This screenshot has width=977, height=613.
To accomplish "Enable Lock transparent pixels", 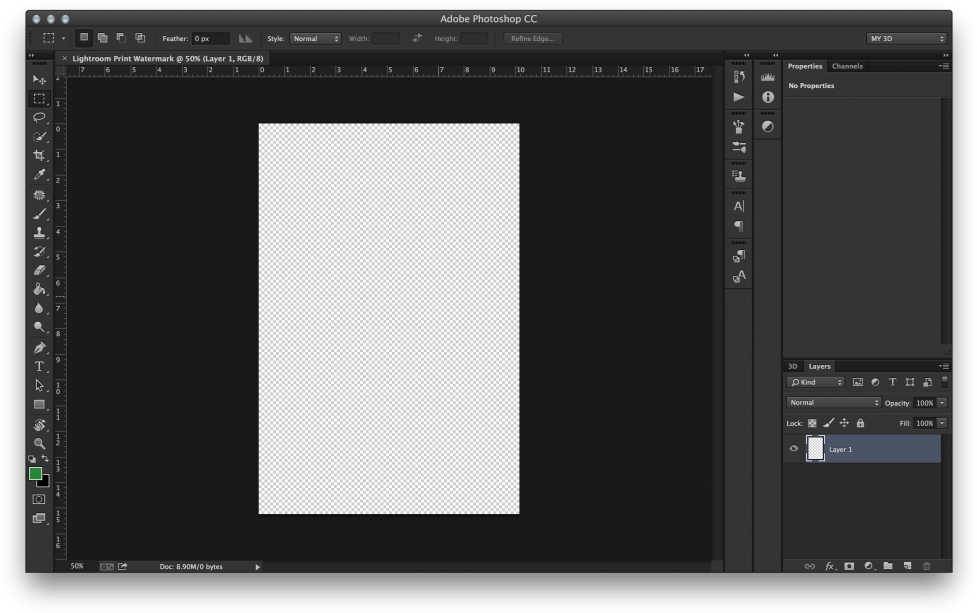I will pos(812,422).
